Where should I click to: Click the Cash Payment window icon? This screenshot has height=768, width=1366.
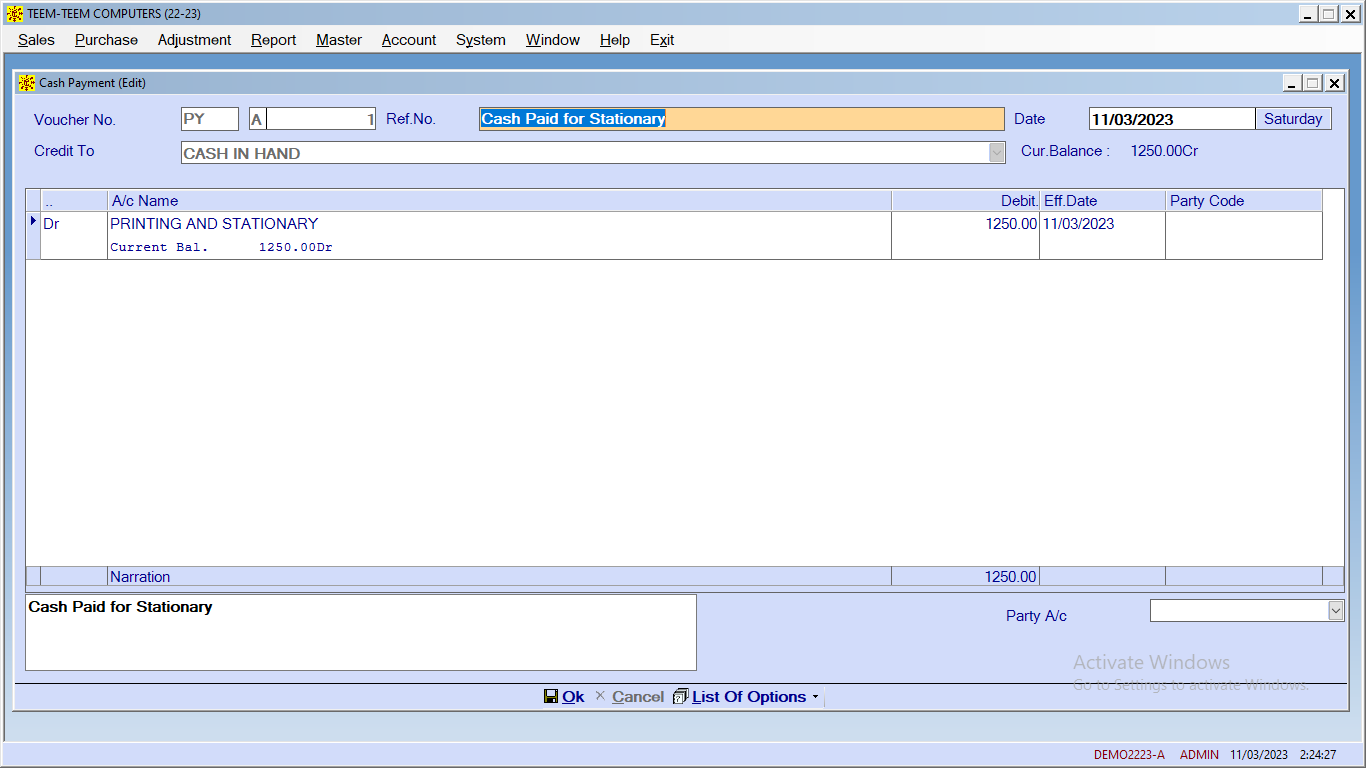27,83
